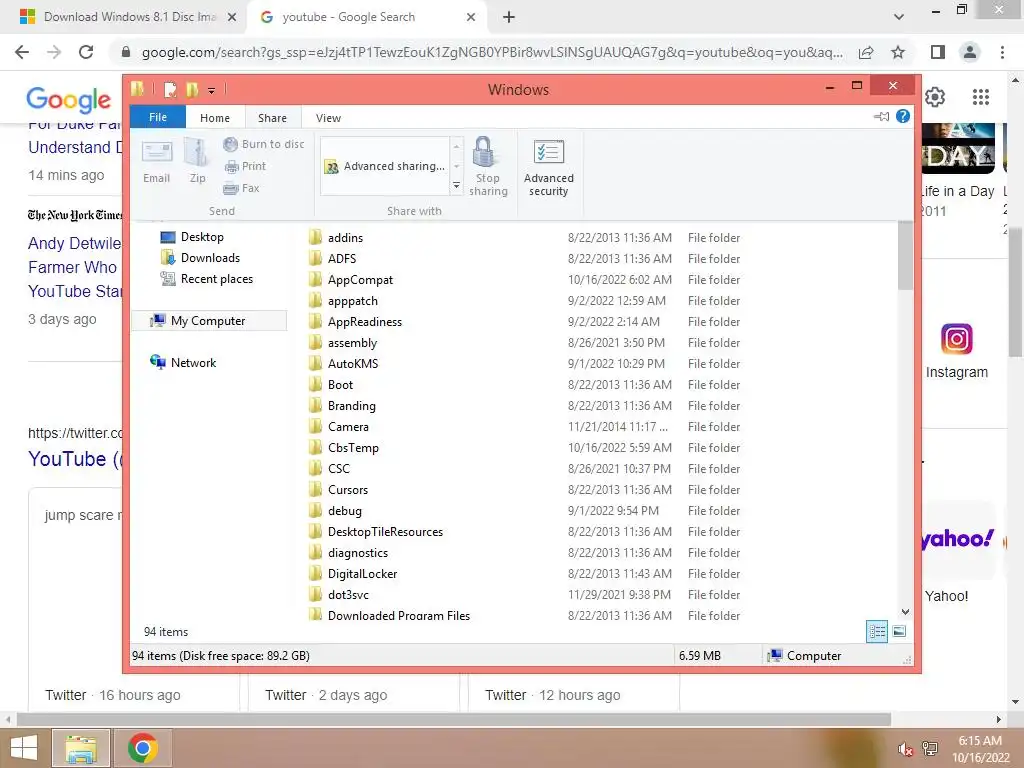
Task: Bookmark this page with the star icon
Action: click(899, 52)
